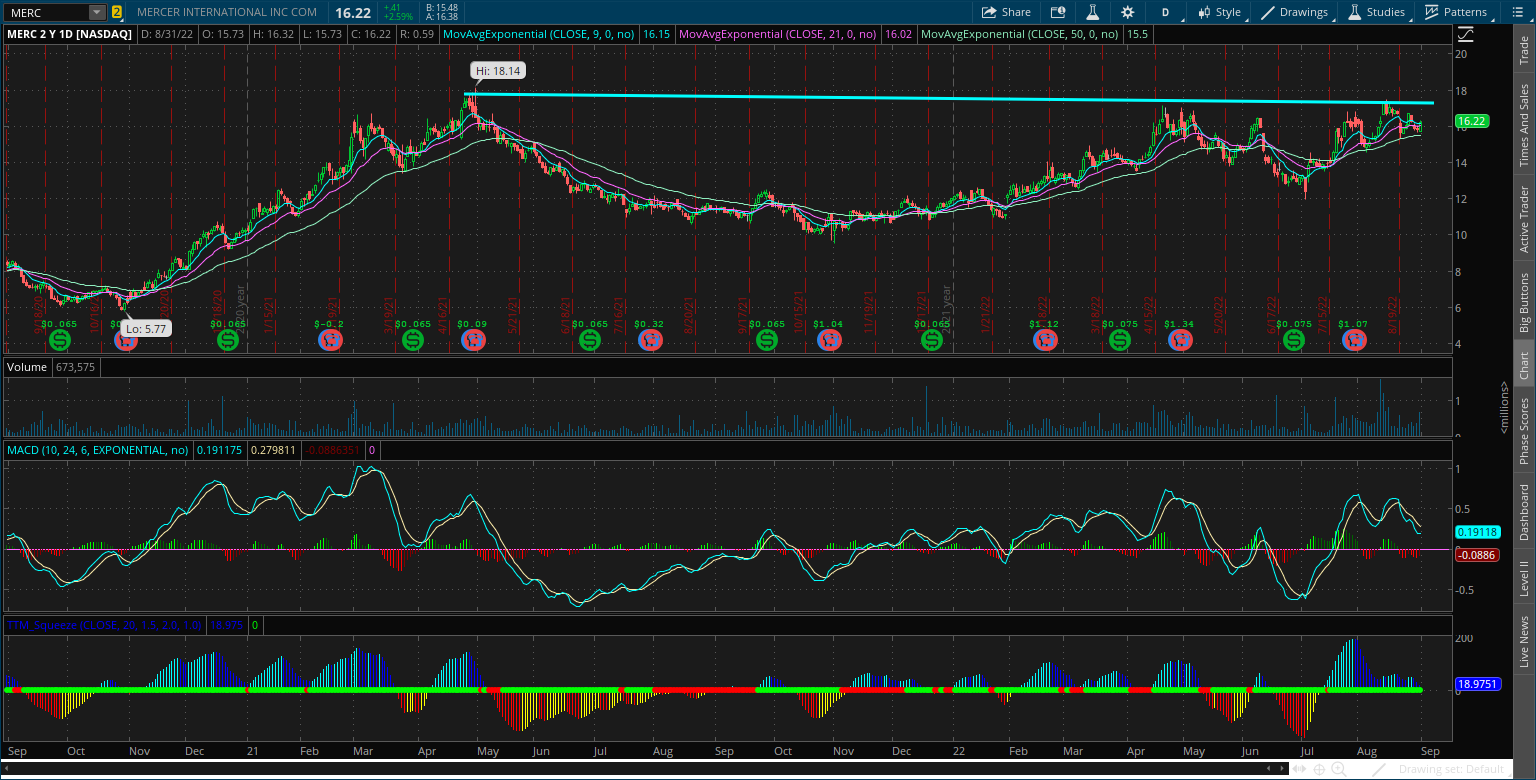Open chart settings with the gear icon
The height and width of the screenshot is (780, 1536).
click(1128, 12)
